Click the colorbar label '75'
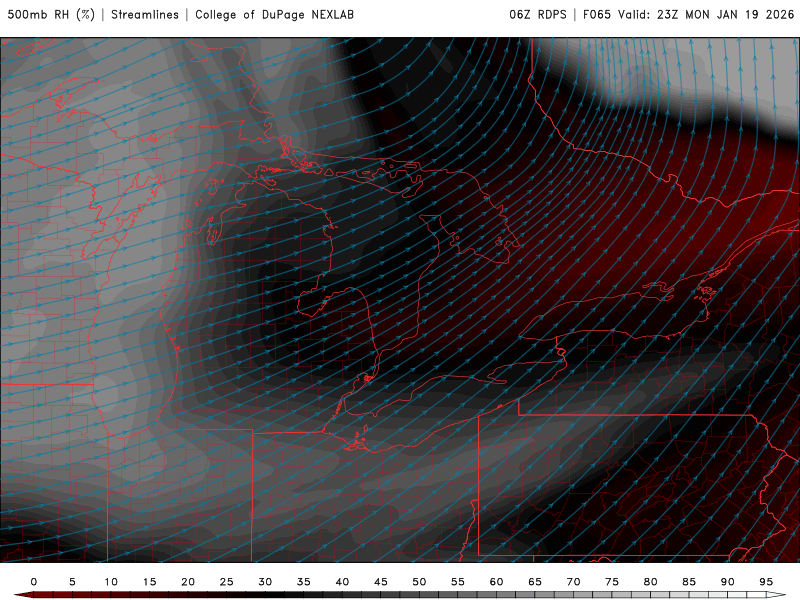800x600 pixels. coord(612,582)
